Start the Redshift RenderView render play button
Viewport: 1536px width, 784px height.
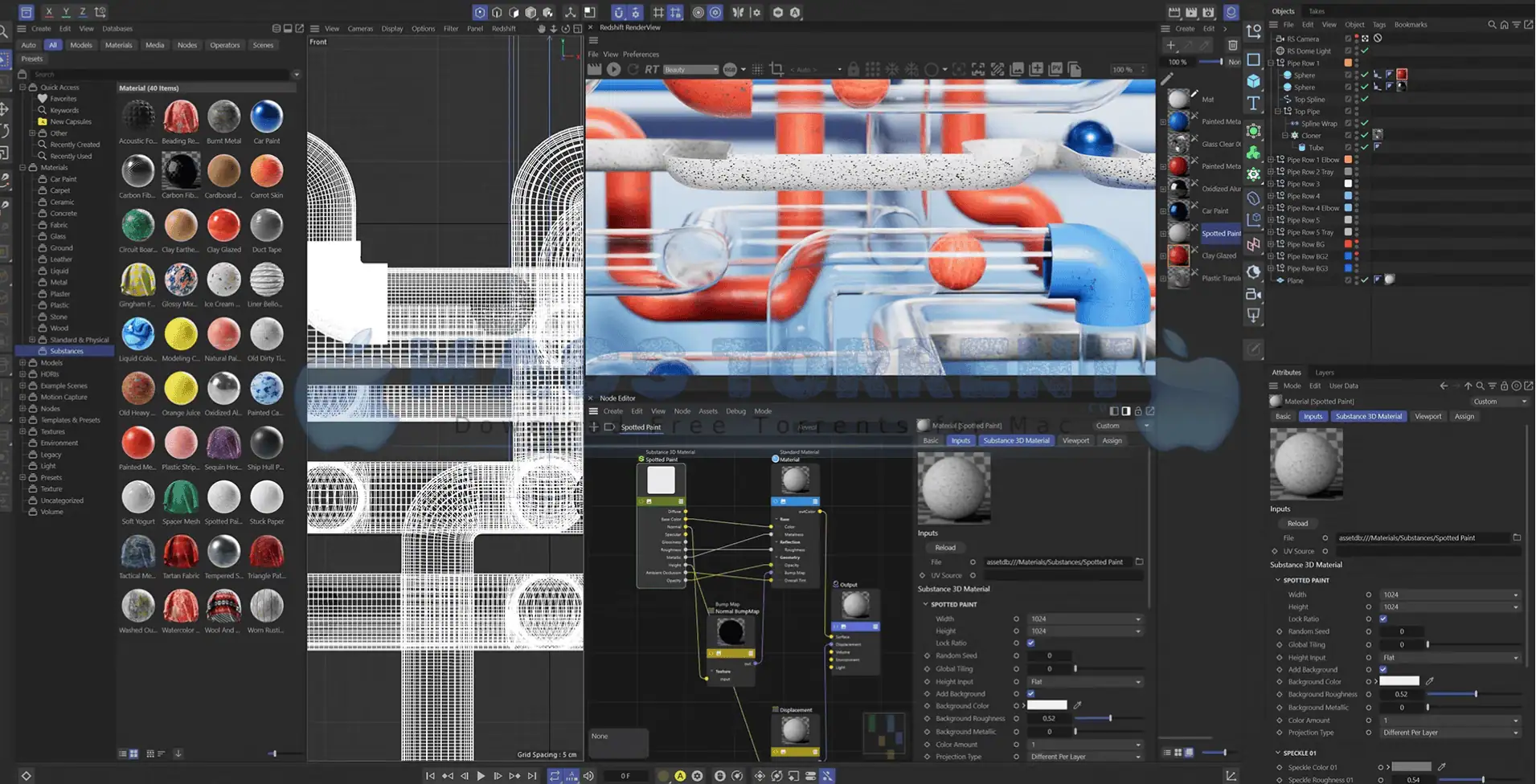pos(613,69)
